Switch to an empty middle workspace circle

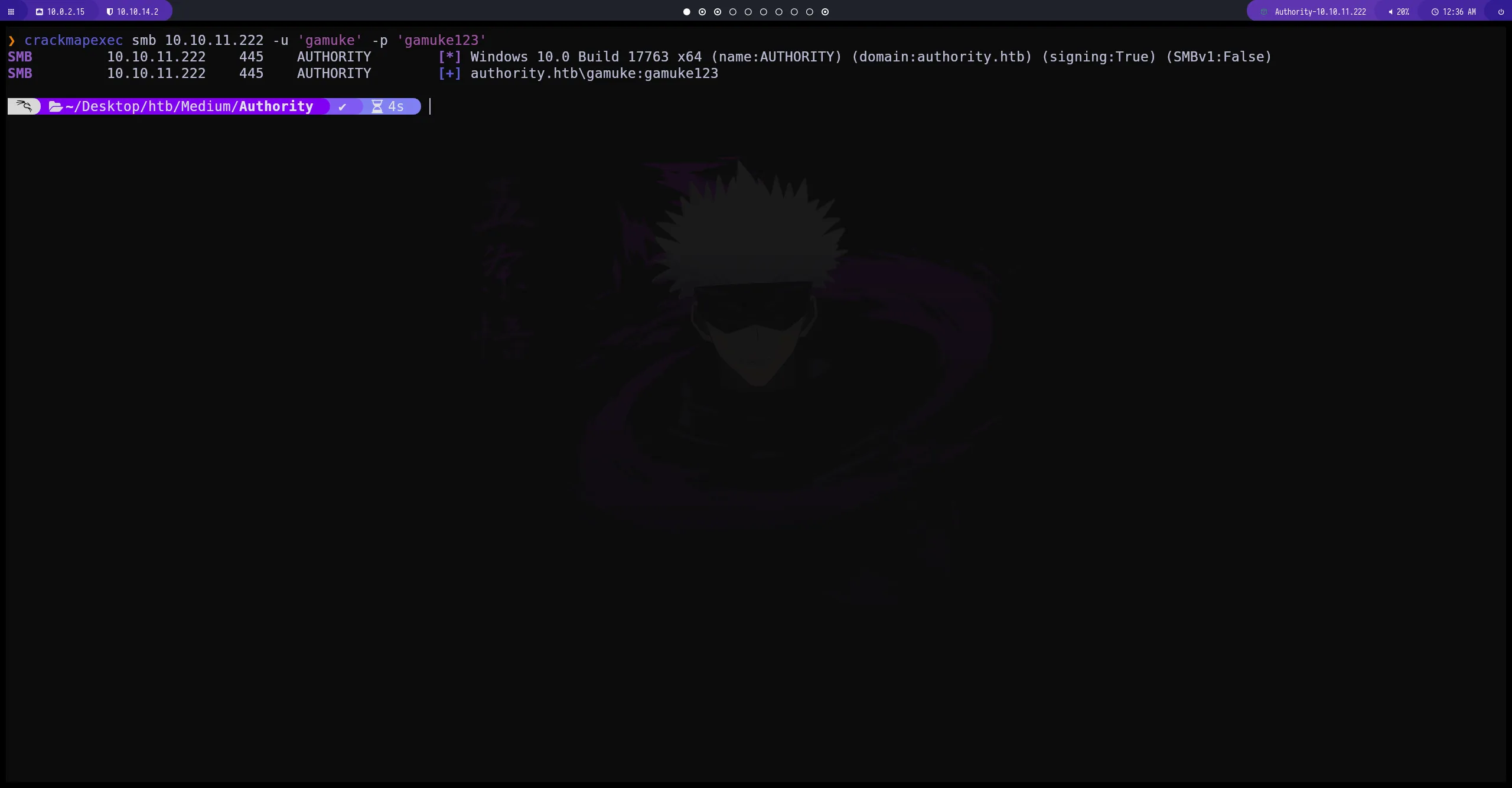763,11
